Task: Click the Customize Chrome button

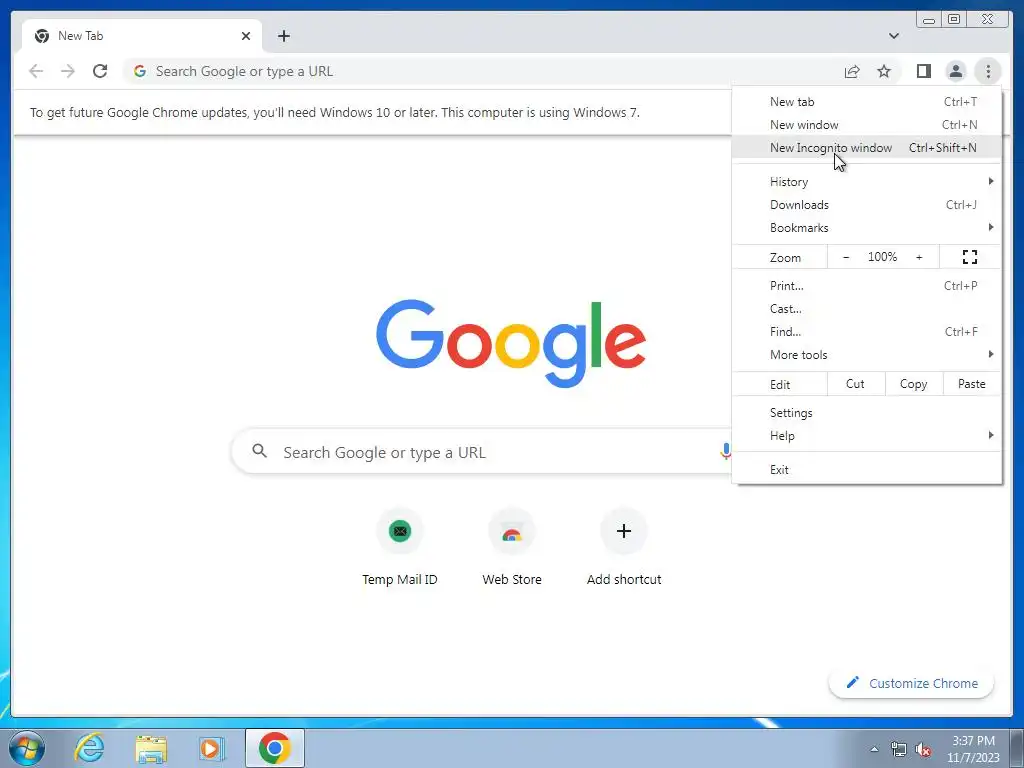Action: (912, 683)
